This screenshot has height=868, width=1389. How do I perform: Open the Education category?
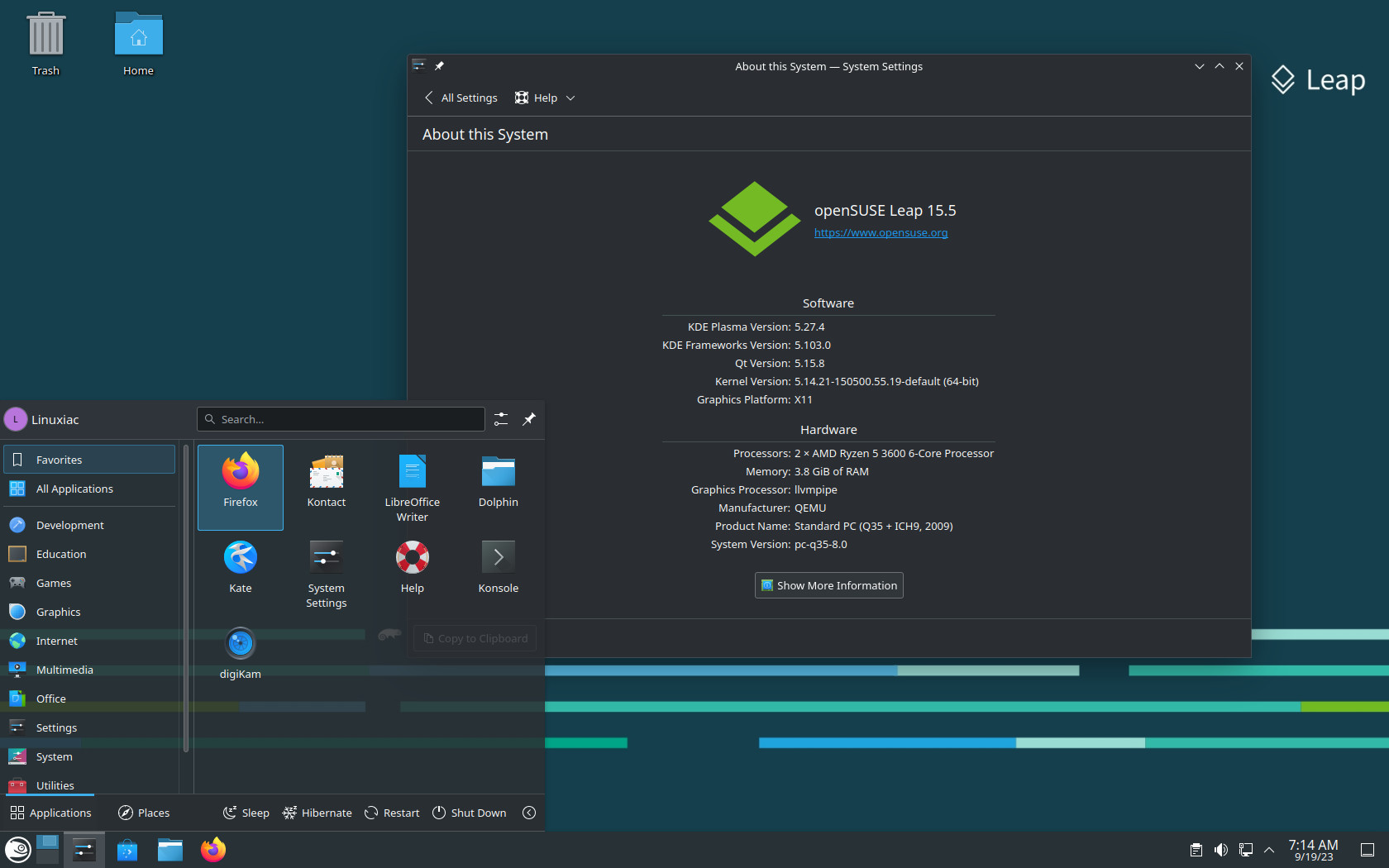[89, 554]
